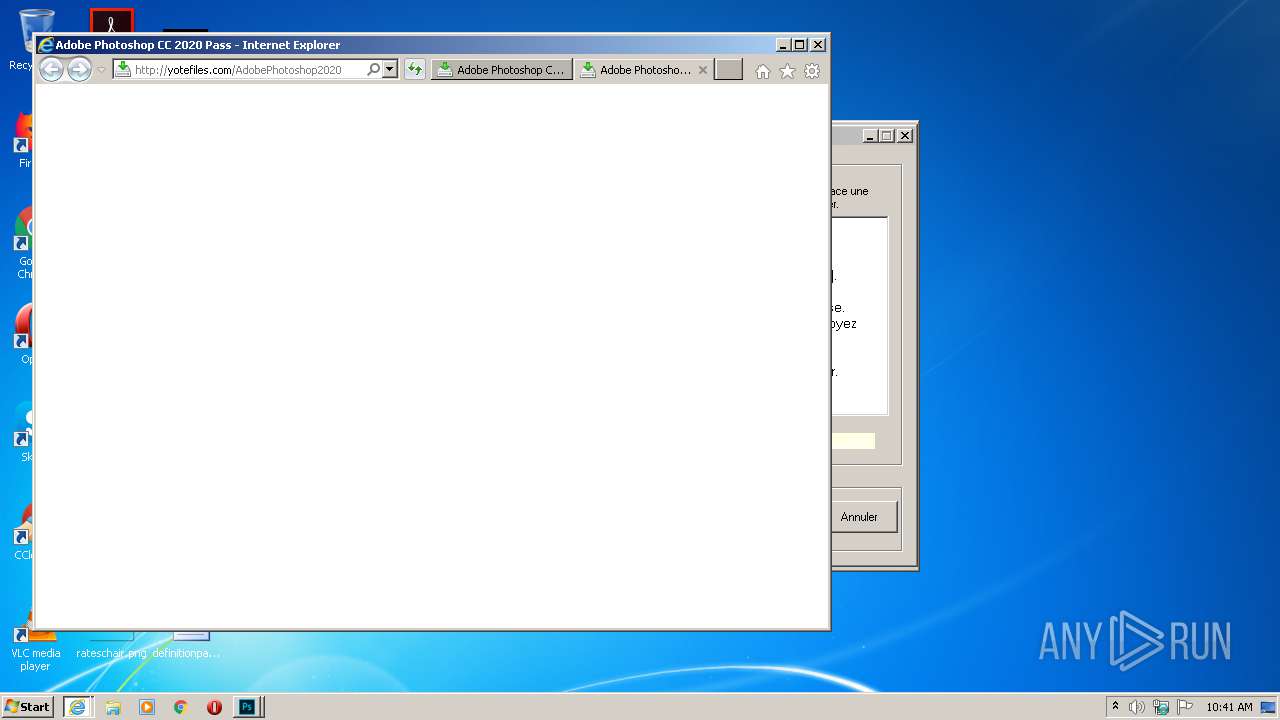Click the progress bar in background installer

tap(853, 441)
